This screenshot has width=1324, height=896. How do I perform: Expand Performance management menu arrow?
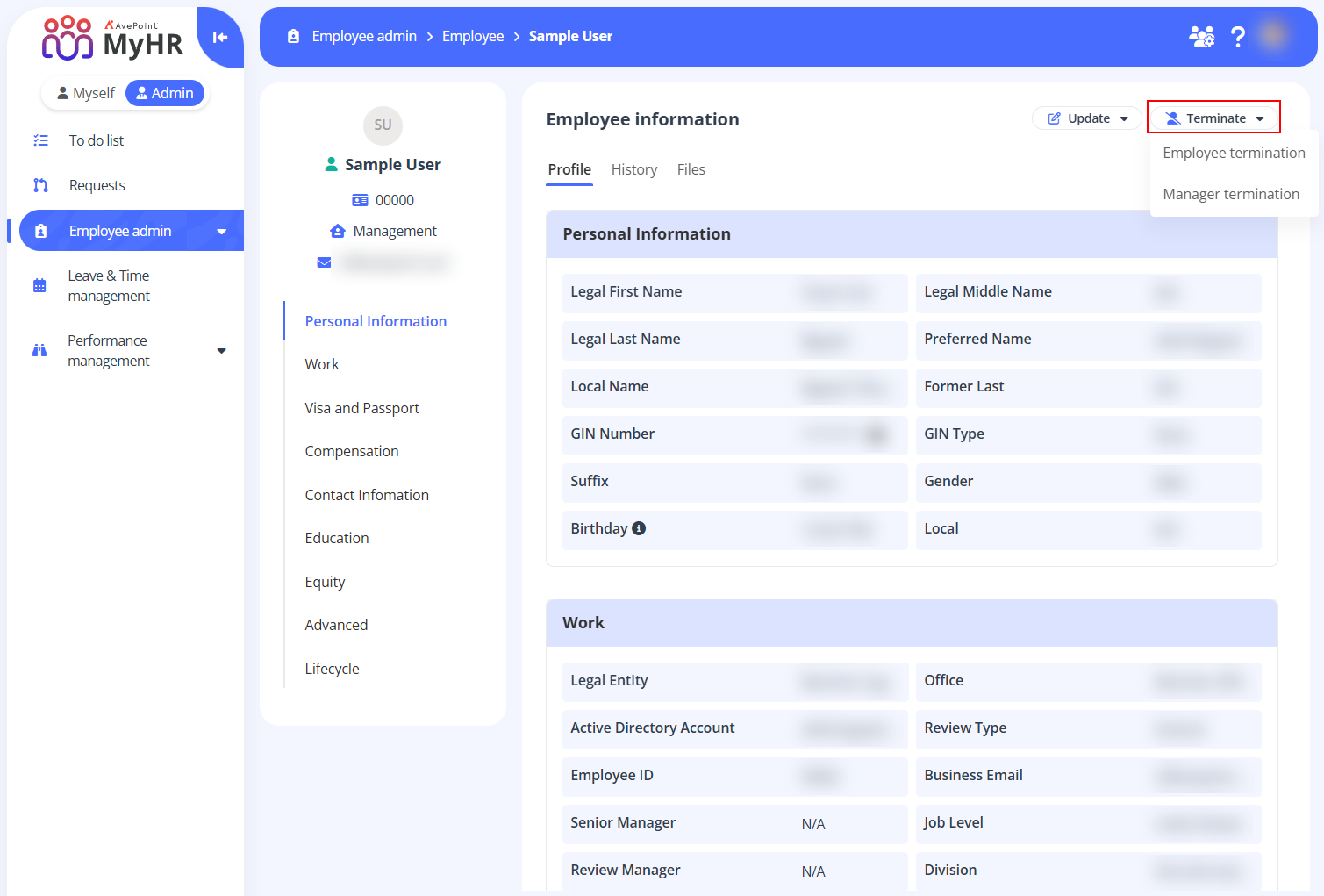pyautogui.click(x=221, y=351)
